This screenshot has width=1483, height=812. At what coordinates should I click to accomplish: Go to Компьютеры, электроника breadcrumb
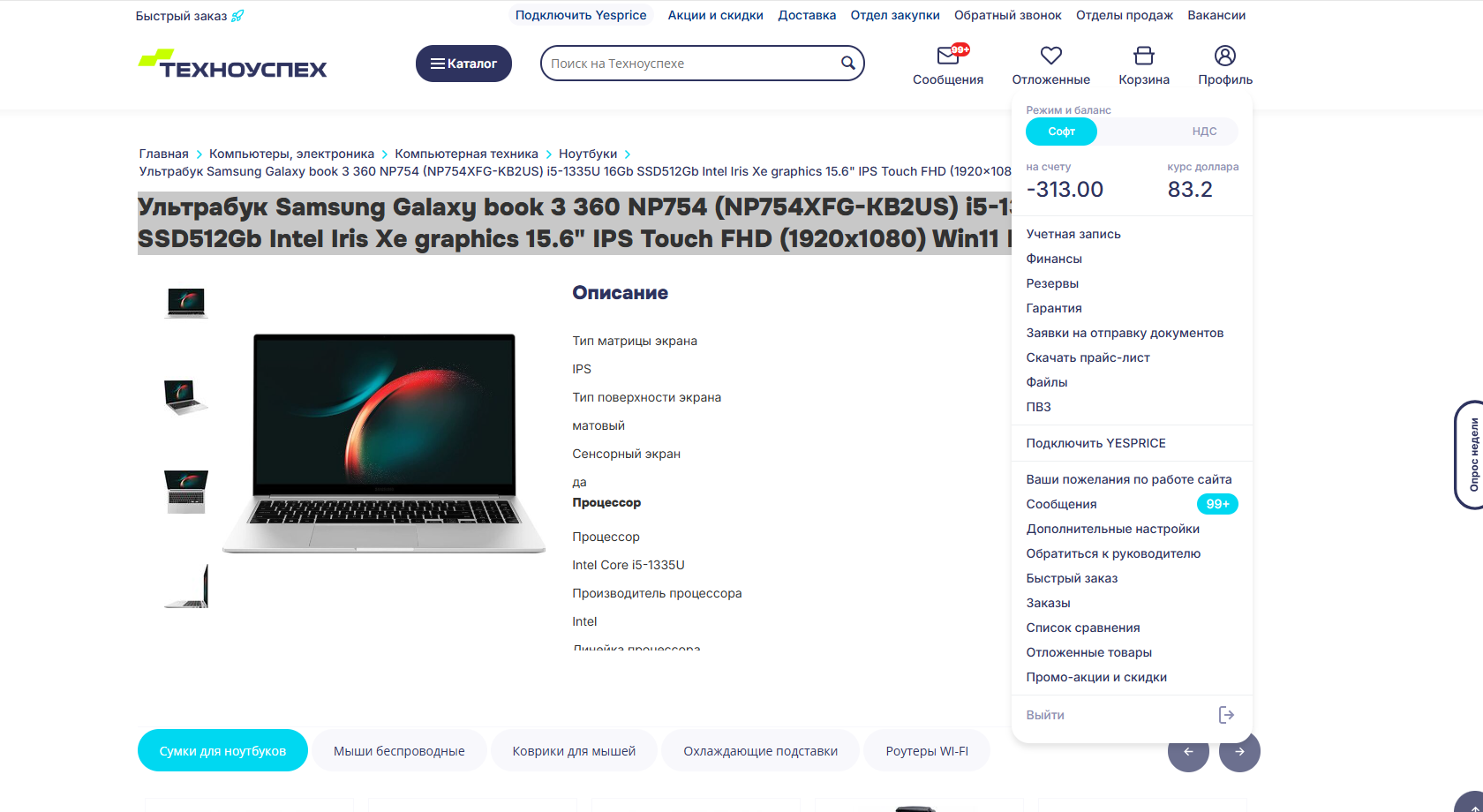click(x=291, y=154)
